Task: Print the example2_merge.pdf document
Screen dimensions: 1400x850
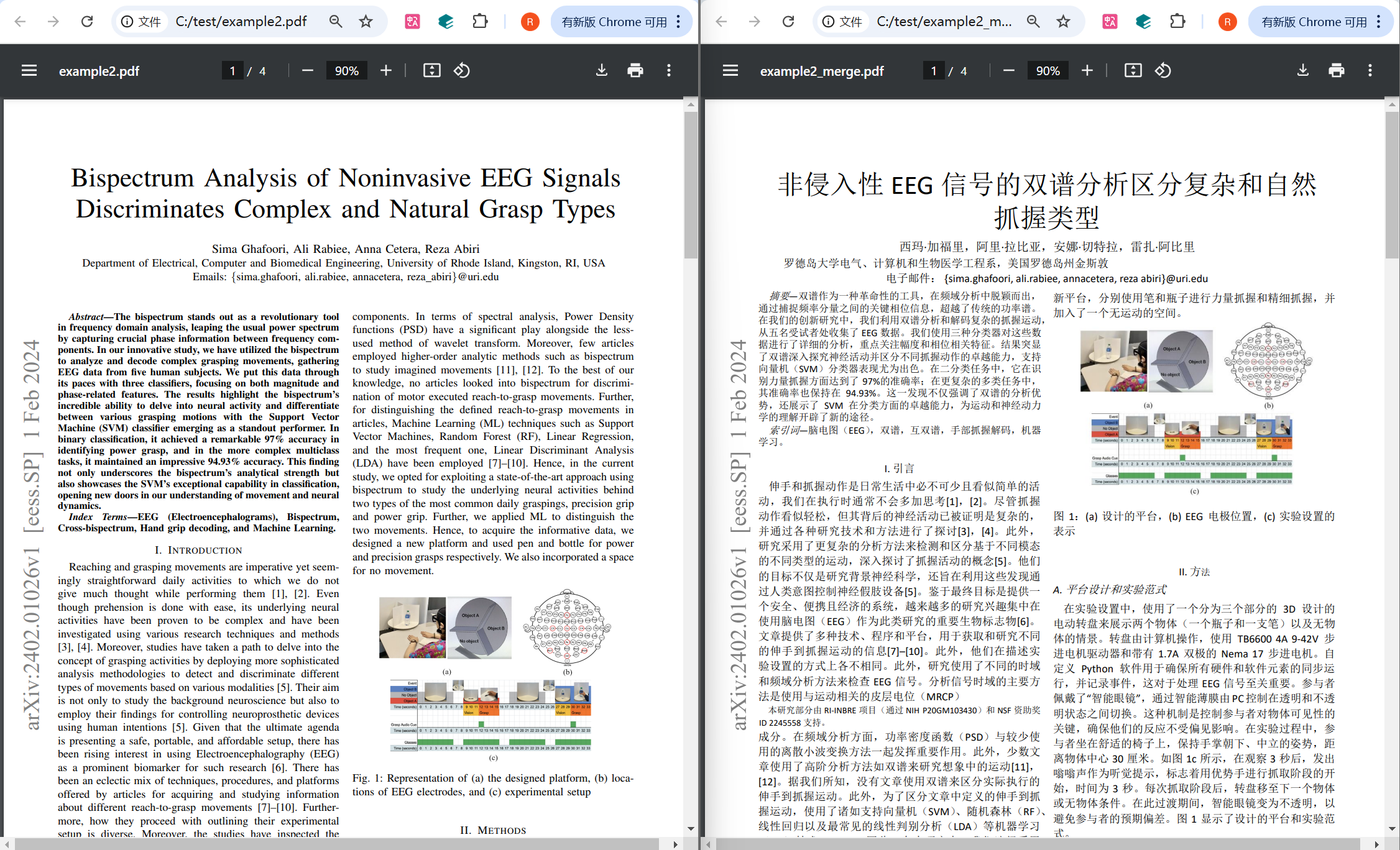Action: coord(1336,71)
